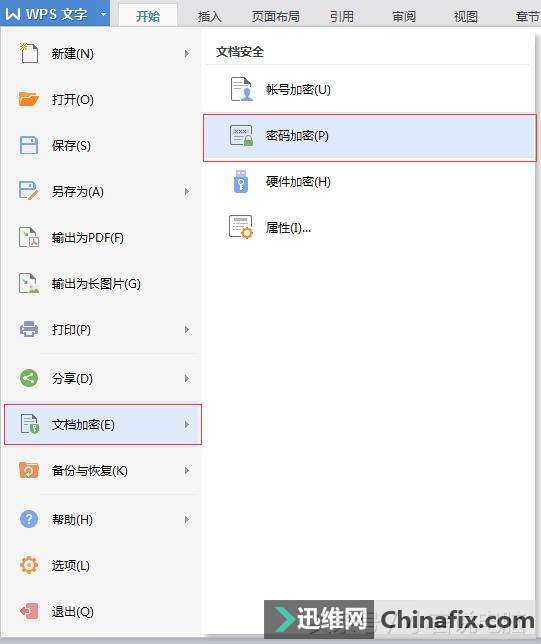Open the WPS 文字 dropdown arrow

point(103,14)
